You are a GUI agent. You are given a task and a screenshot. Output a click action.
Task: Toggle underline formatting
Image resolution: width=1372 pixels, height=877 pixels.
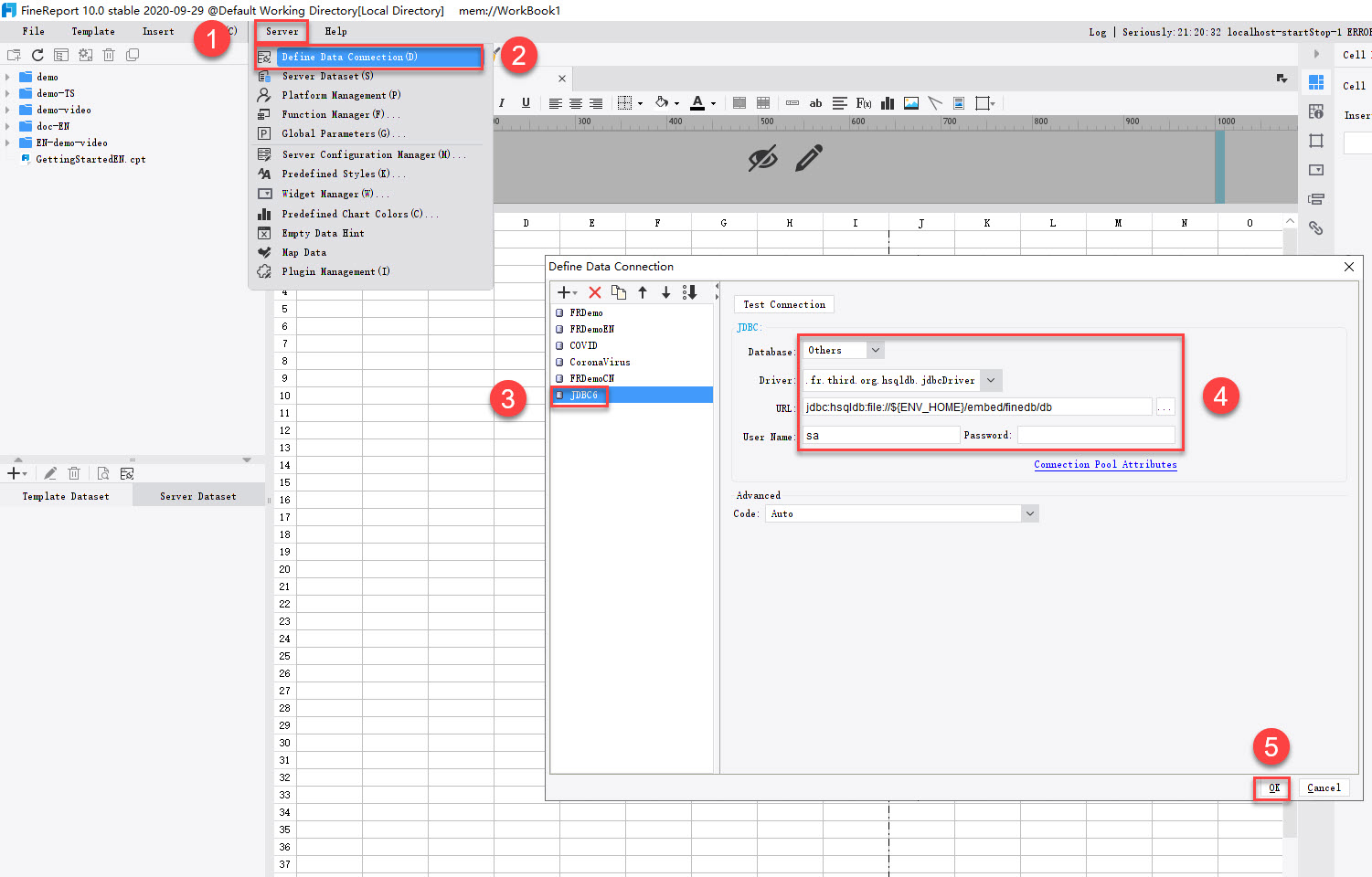[x=526, y=103]
